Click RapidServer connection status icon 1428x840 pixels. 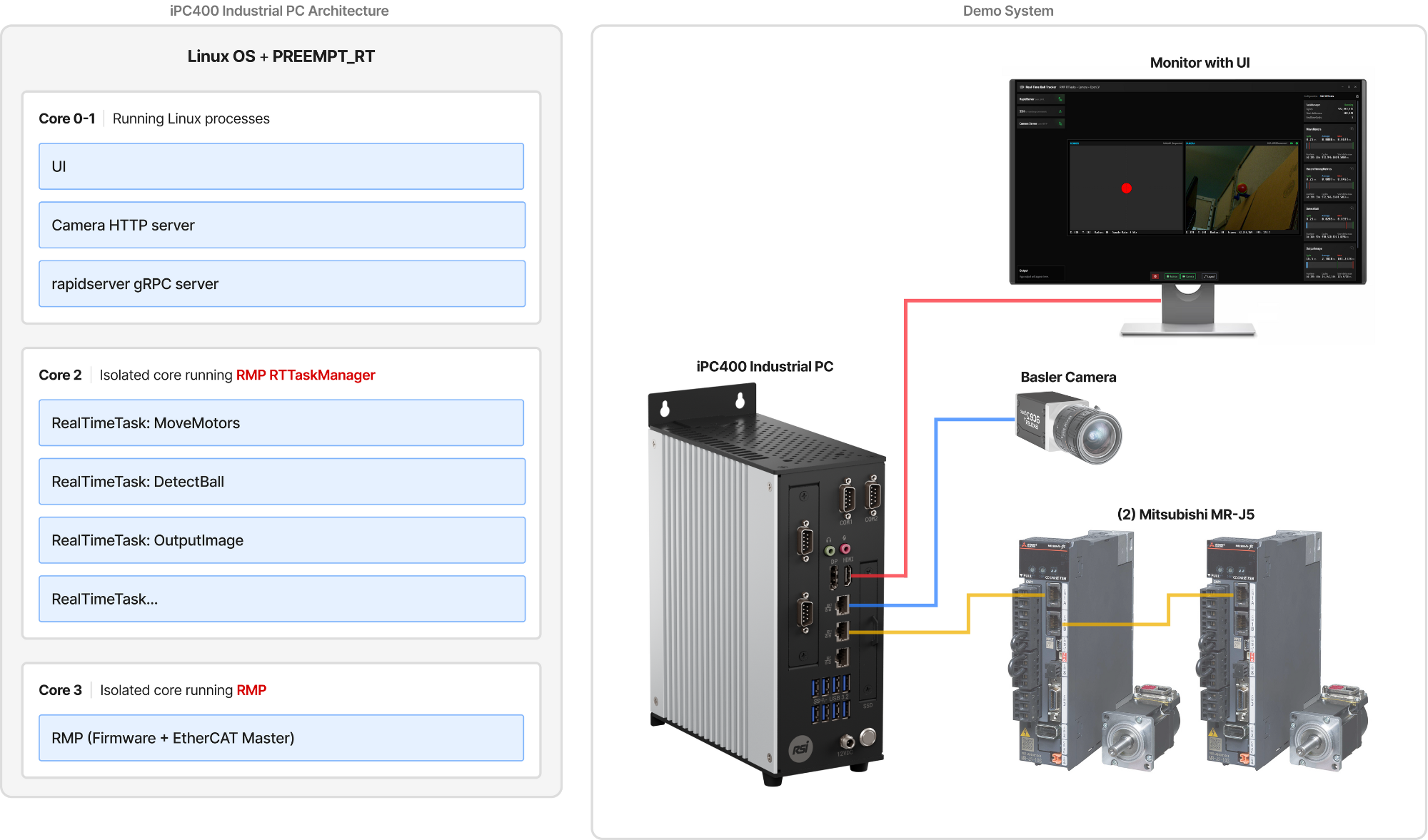pyautogui.click(x=1060, y=99)
